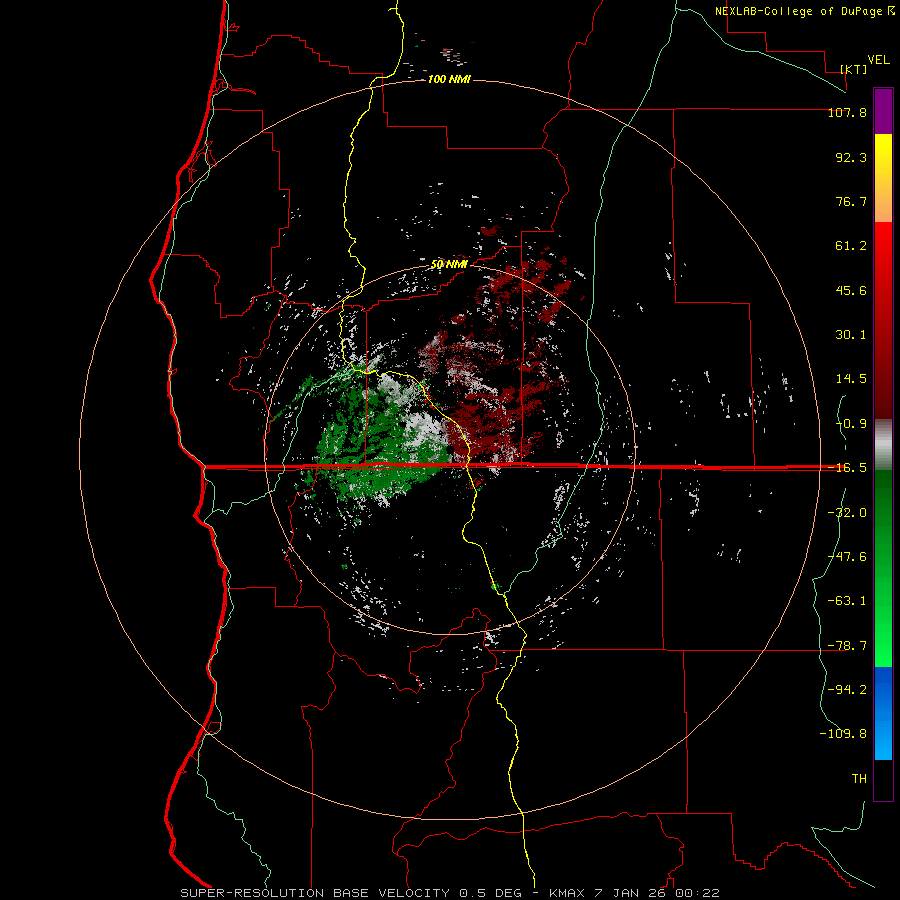This screenshot has height=900, width=900.
Task: Click the [KT] units label
Action: (x=854, y=69)
